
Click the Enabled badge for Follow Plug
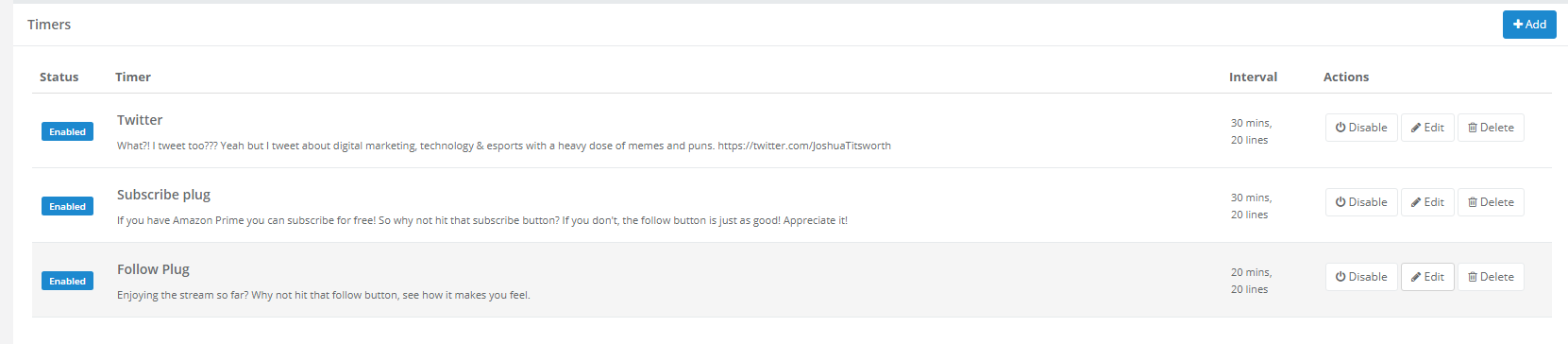pyautogui.click(x=67, y=282)
